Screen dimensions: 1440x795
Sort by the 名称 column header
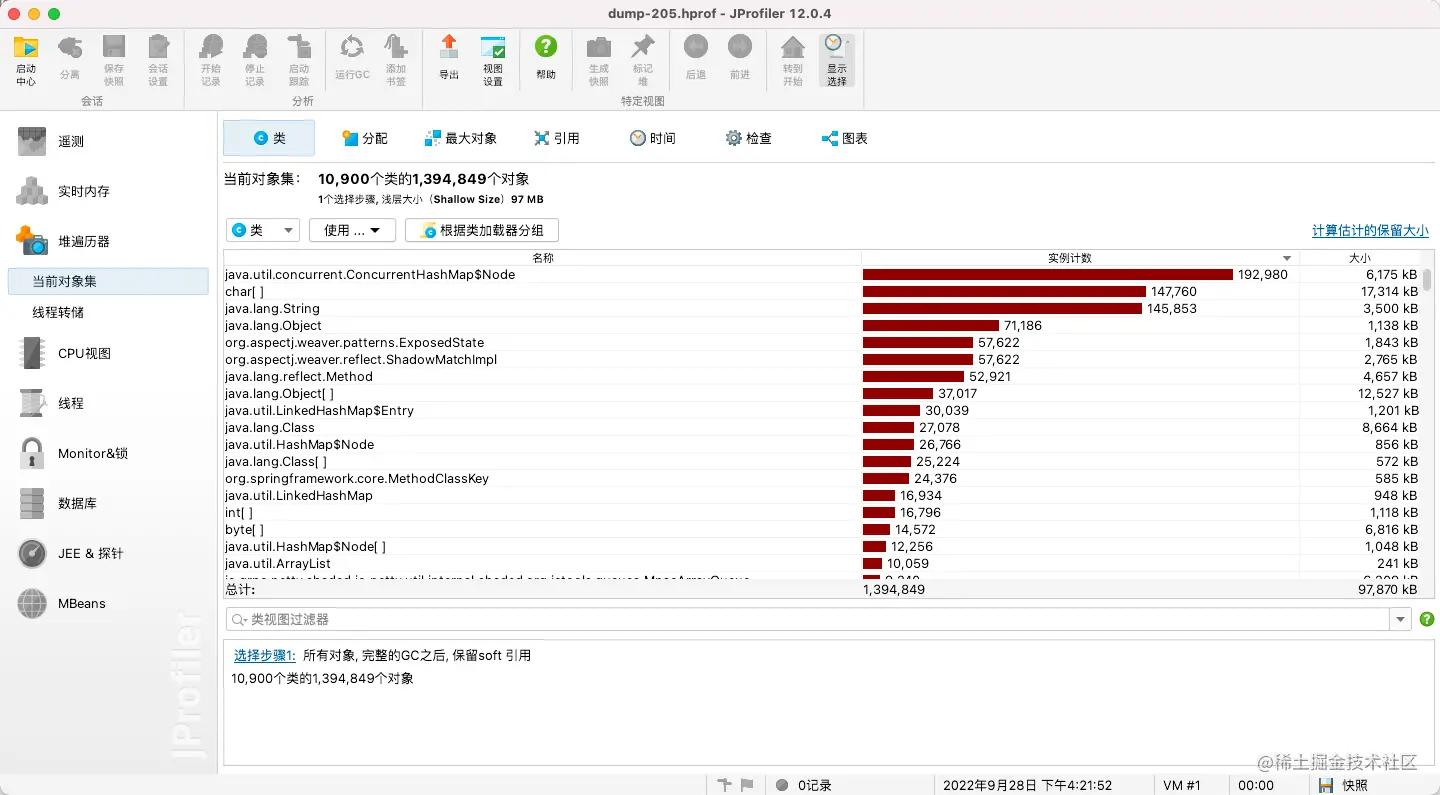[x=542, y=258]
